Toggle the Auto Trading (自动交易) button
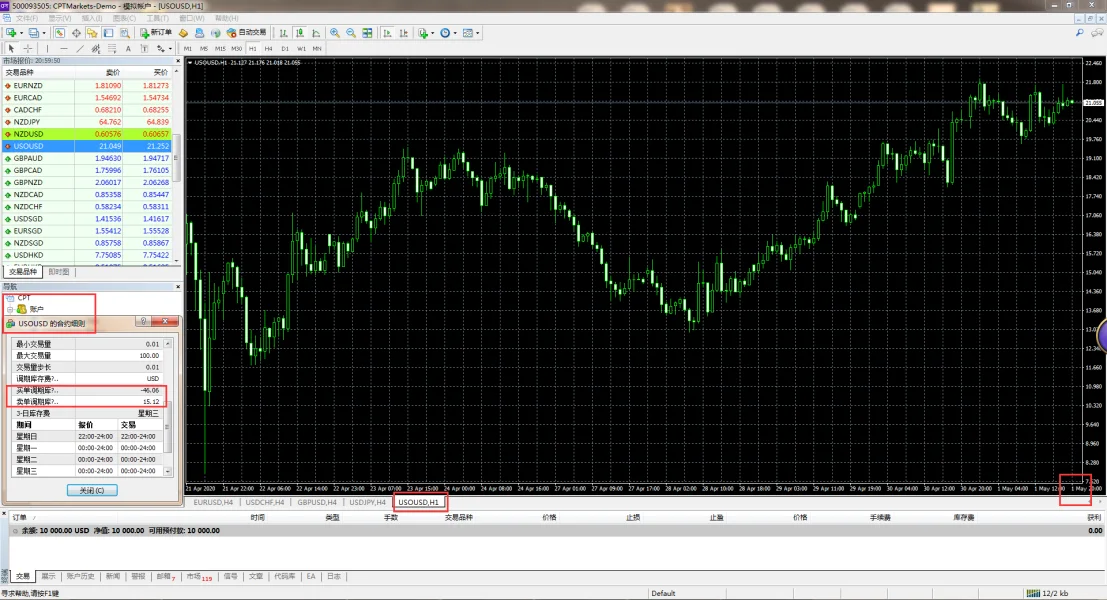 coord(246,33)
